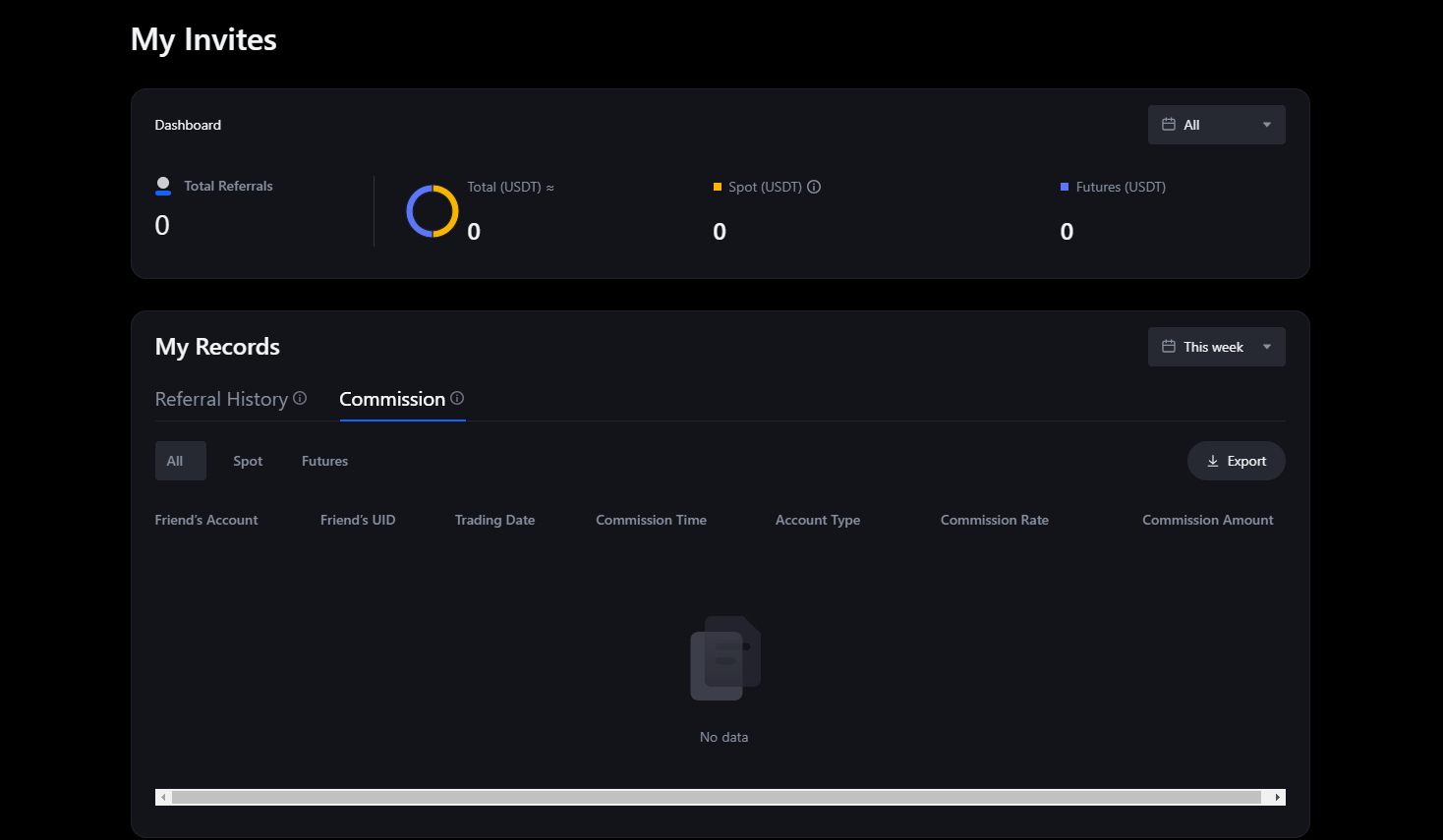The image size is (1443, 840).
Task: Click the yellow Spot legend swatch
Action: [x=718, y=187]
